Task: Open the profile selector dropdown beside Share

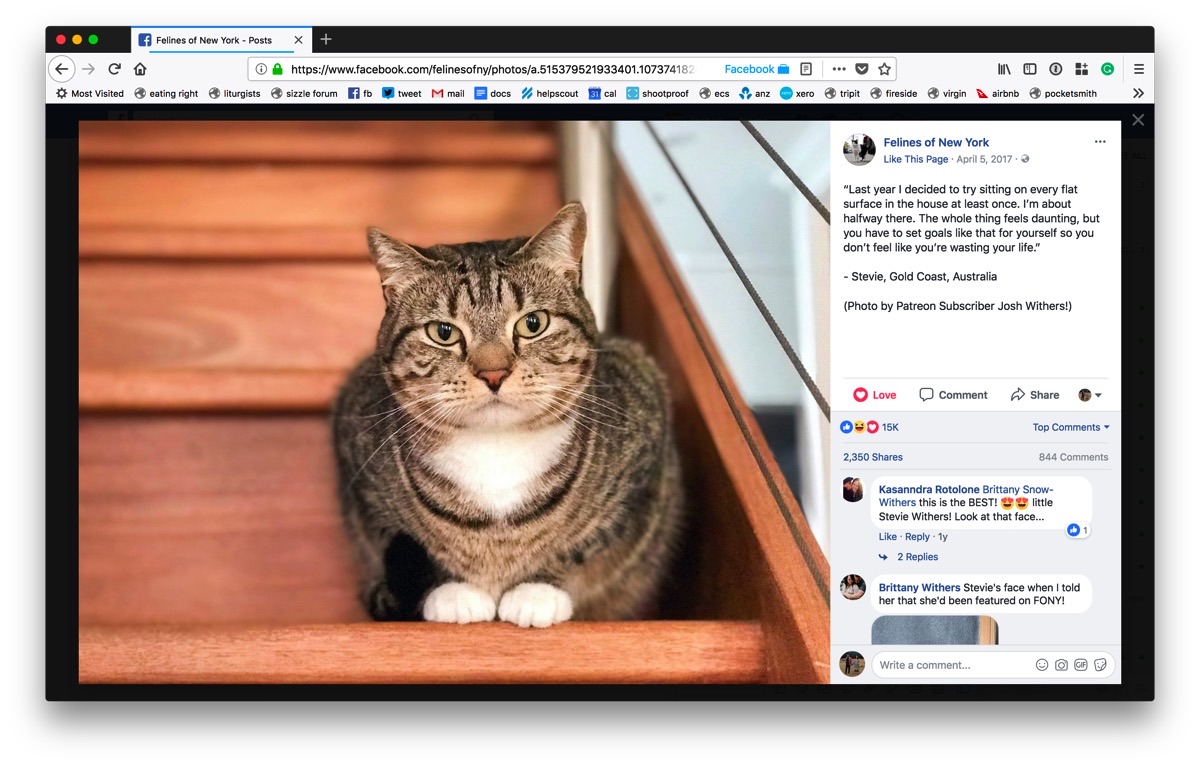Action: click(1090, 395)
